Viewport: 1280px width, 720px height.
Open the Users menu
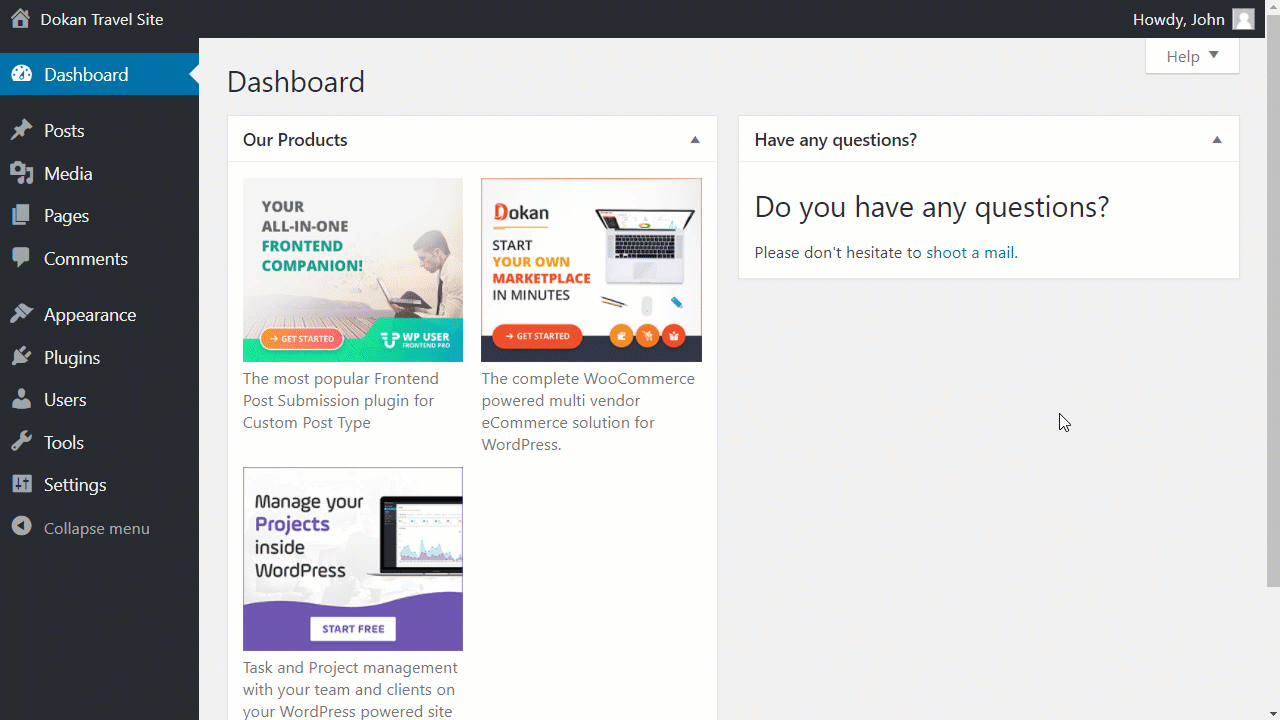pyautogui.click(x=100, y=400)
